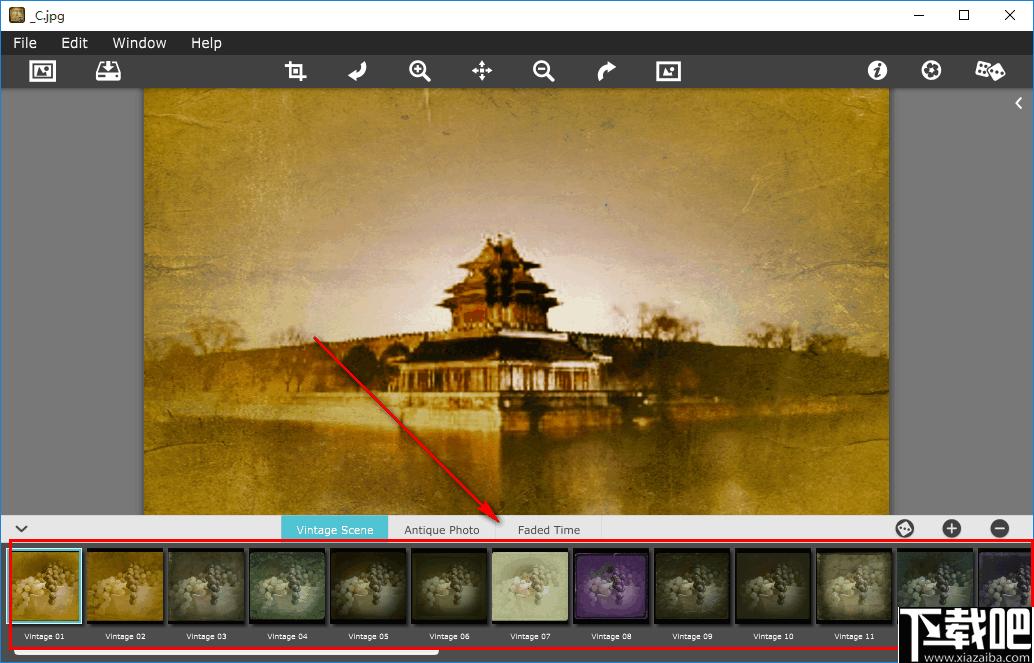The width and height of the screenshot is (1034, 663).
Task: Click the dice random effect icon
Action: click(x=990, y=71)
